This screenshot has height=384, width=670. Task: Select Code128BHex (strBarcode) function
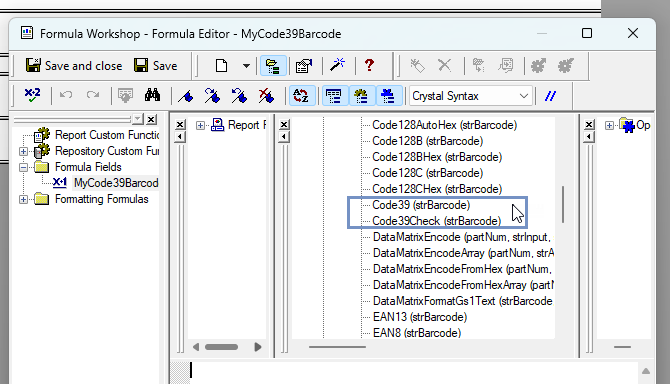pyautogui.click(x=437, y=157)
